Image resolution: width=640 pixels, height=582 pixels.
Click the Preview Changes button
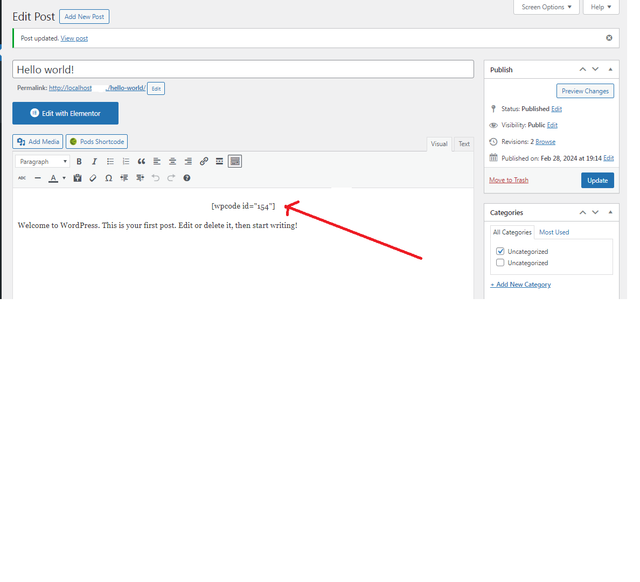585,91
